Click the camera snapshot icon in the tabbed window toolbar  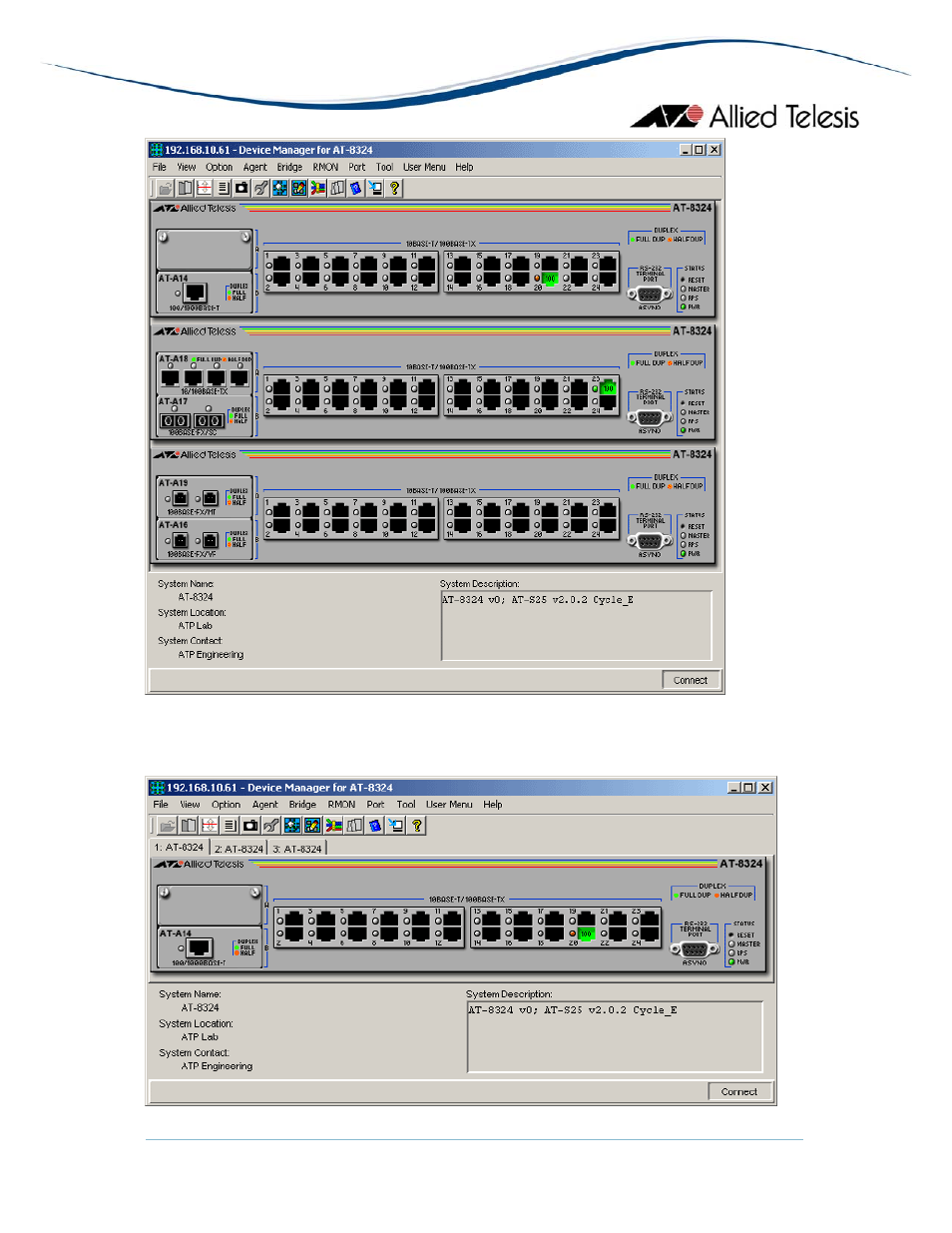tap(250, 825)
